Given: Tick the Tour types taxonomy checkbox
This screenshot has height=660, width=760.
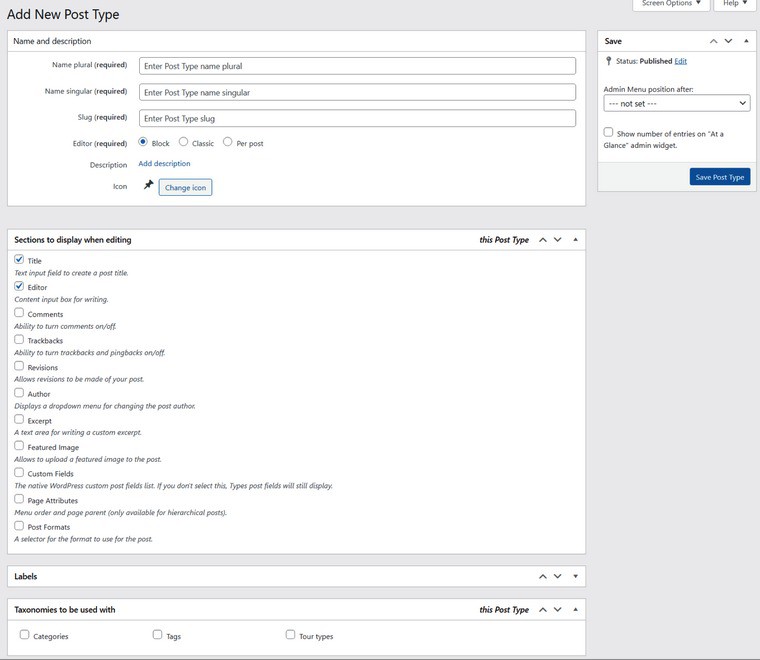Looking at the screenshot, I should [x=290, y=635].
